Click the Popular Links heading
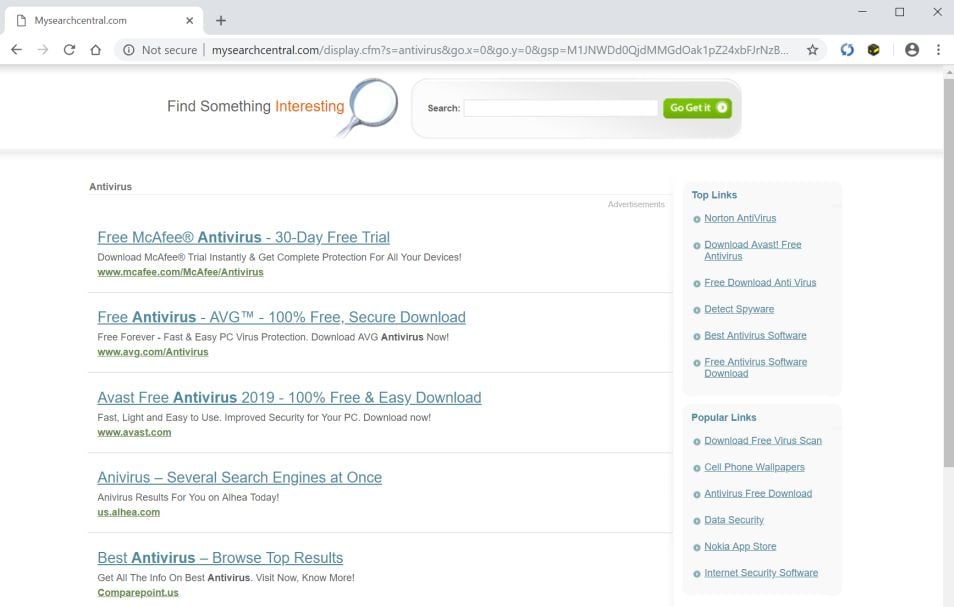Screen dimensions: 954x607 (723, 417)
